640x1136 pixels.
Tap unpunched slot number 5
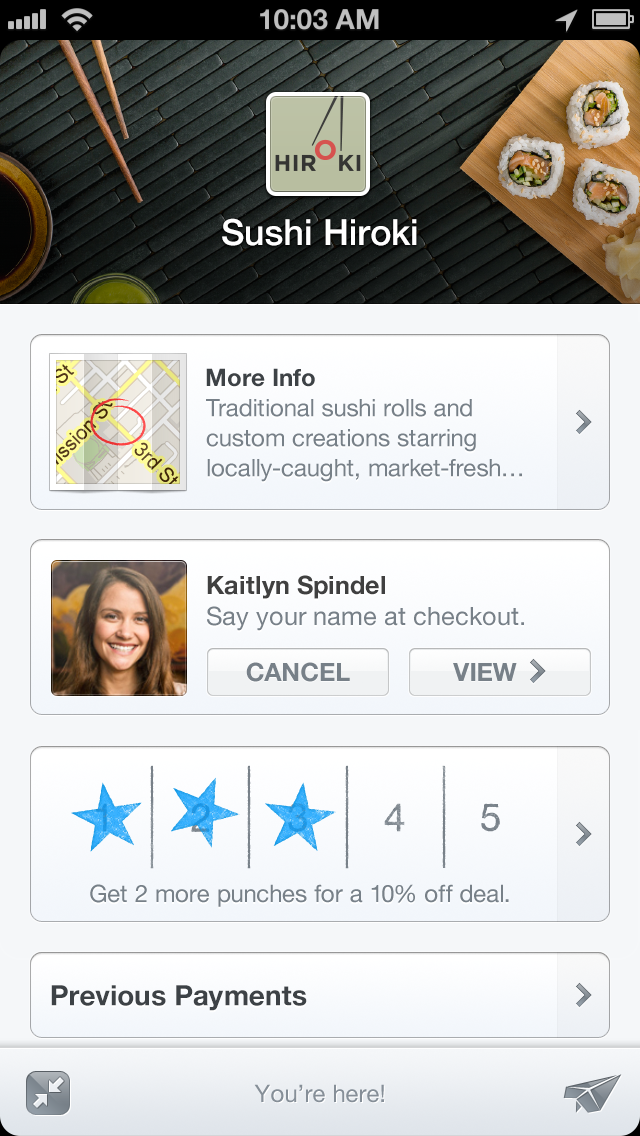[490, 818]
